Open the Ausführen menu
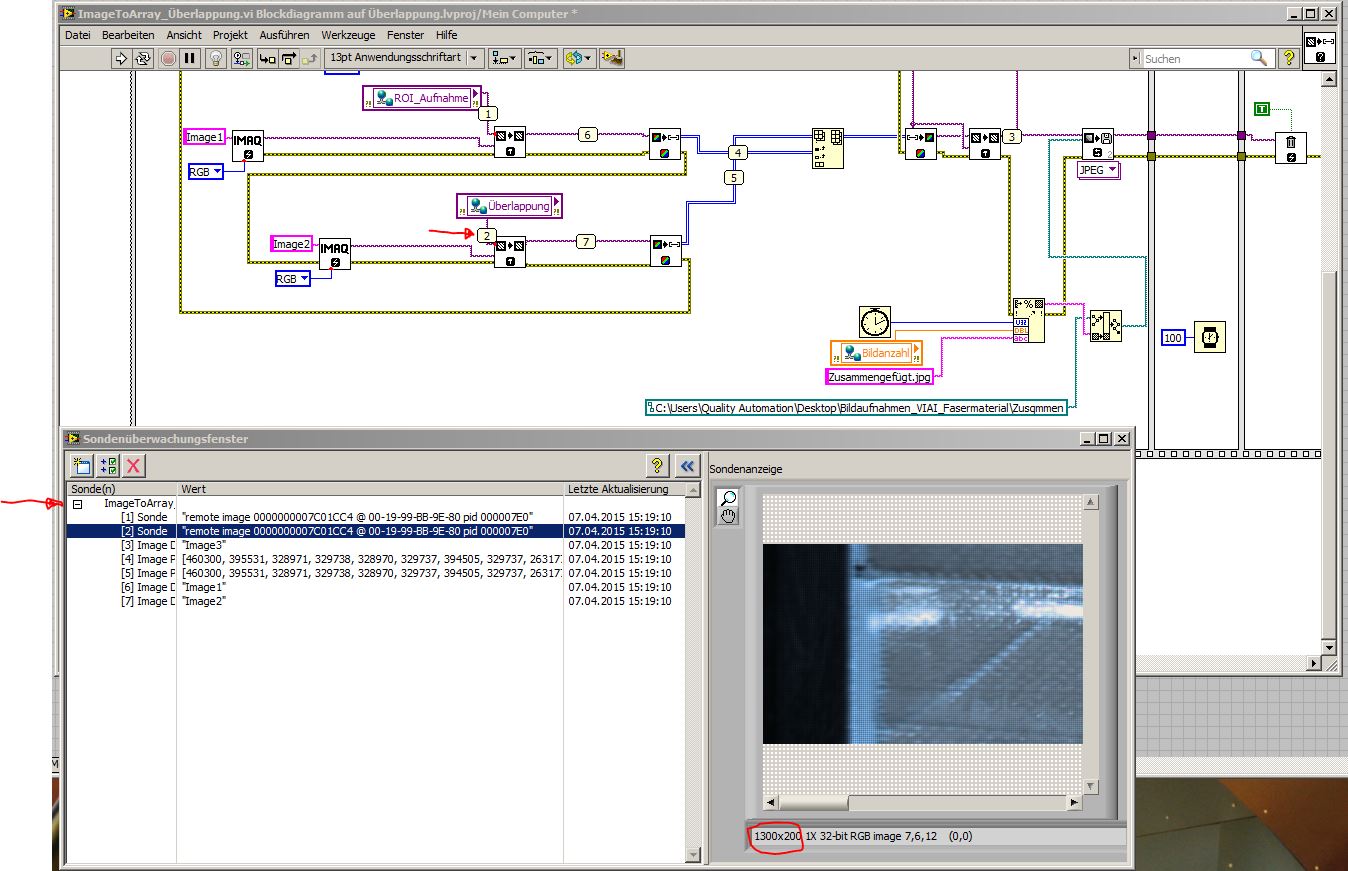This screenshot has width=1348, height=871. [284, 34]
